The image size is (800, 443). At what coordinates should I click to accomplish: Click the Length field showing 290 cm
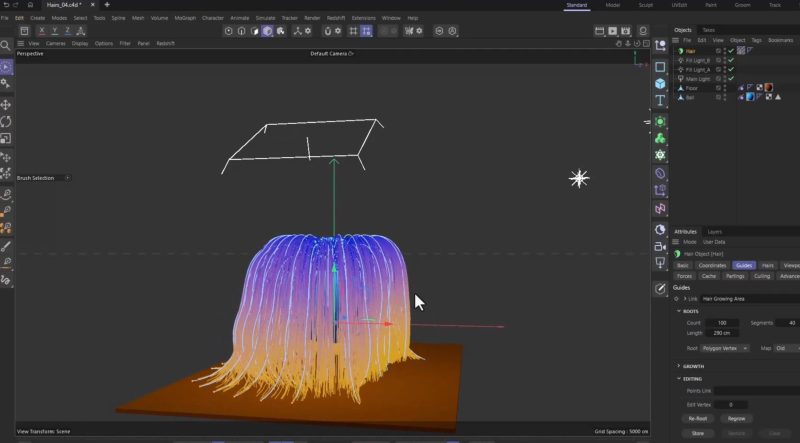(721, 333)
